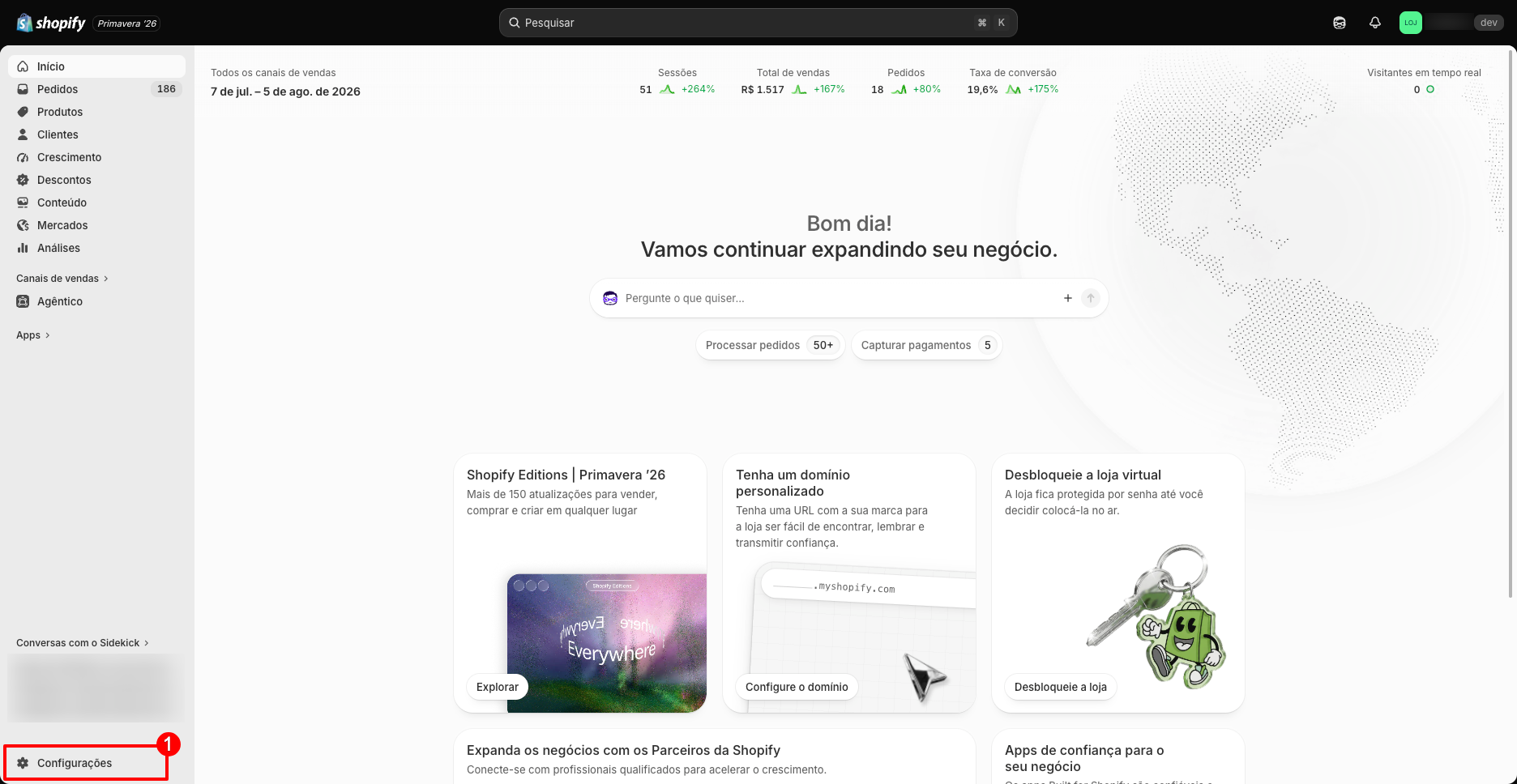This screenshot has height=784, width=1517.
Task: Click the page vertical scrollbar
Action: pos(1511,324)
